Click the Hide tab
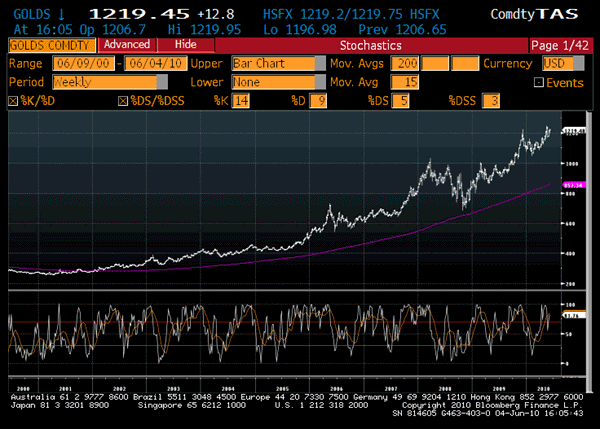This screenshot has height=429, width=600. 184,46
